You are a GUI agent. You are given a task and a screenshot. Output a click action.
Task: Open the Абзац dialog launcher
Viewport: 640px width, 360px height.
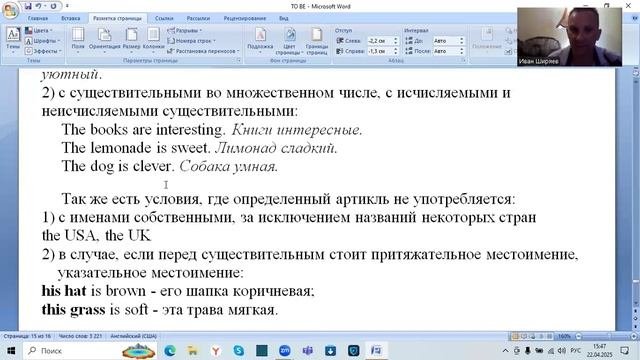pyautogui.click(x=464, y=60)
